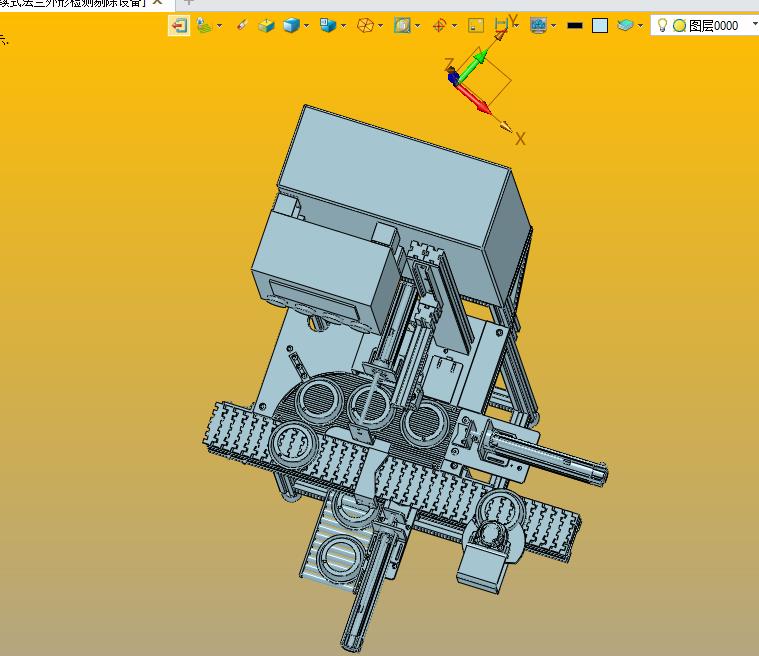Screen dimensions: 759x656
Task: Open dropdown beside monitor display icon
Action: pos(553,26)
